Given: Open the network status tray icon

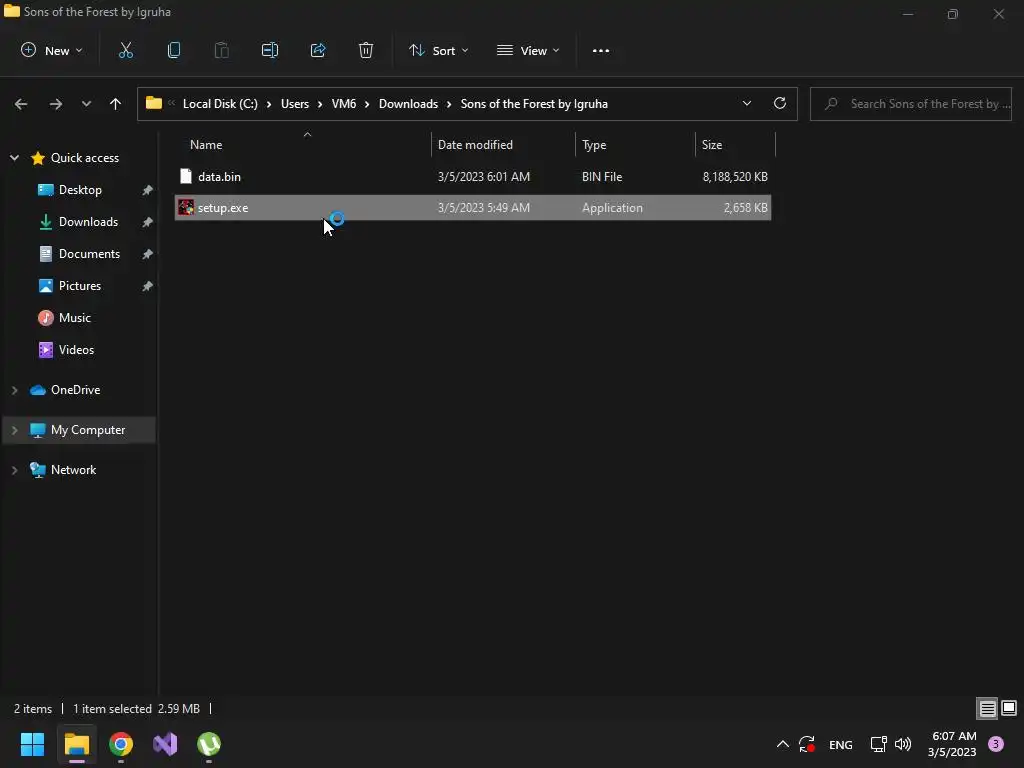Looking at the screenshot, I should 878,744.
